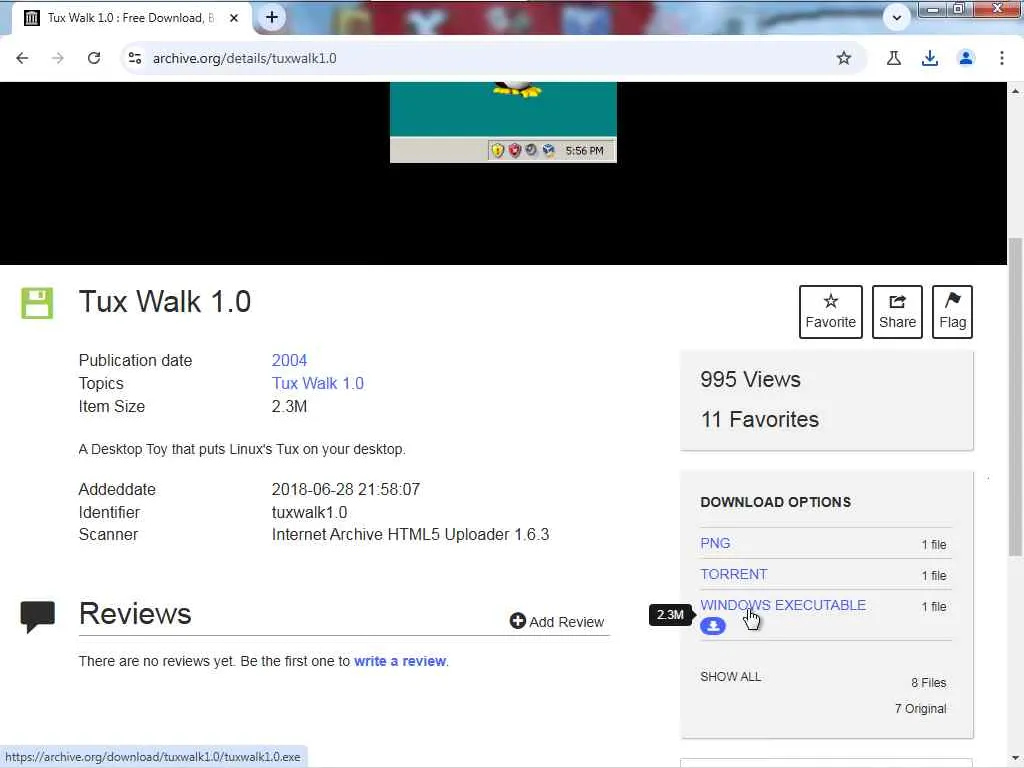The image size is (1024, 768).
Task: Go back to the previous page
Action: [22, 58]
